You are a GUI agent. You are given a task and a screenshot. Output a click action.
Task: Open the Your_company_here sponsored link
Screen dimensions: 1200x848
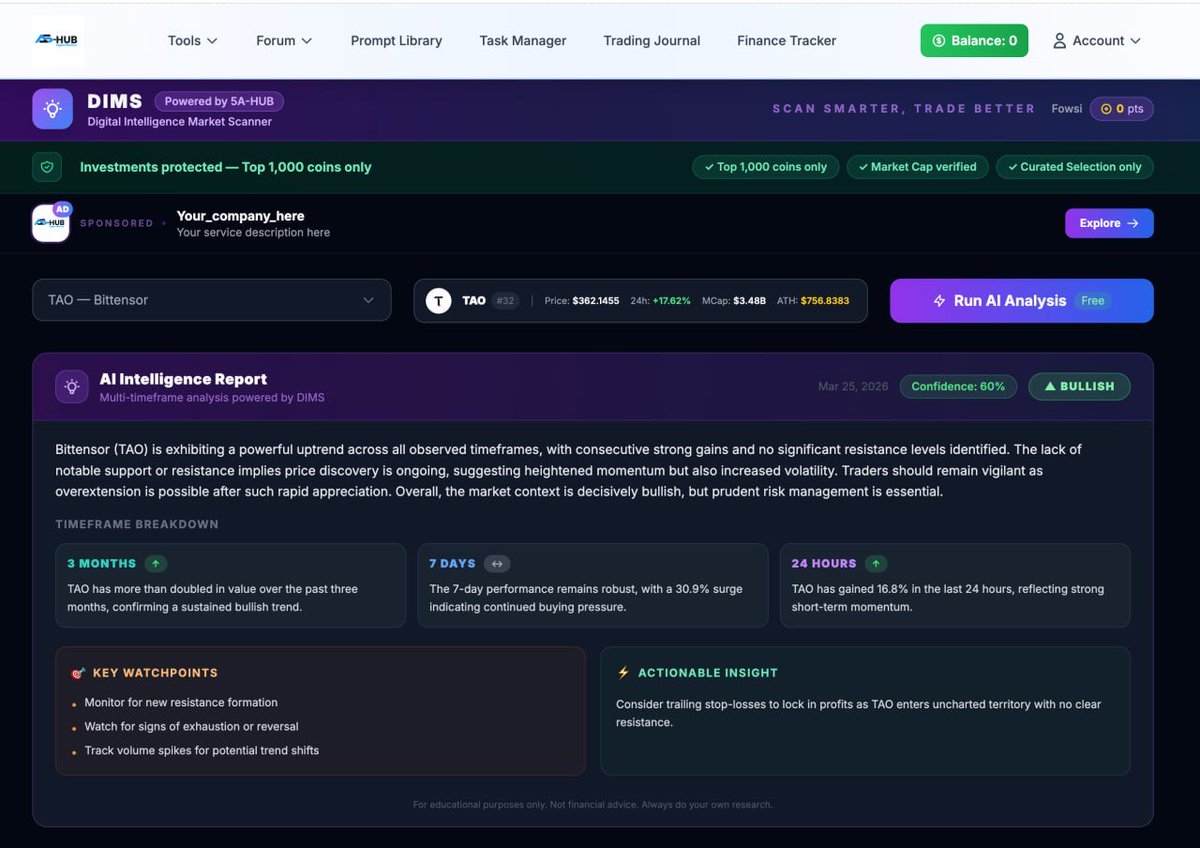(240, 216)
